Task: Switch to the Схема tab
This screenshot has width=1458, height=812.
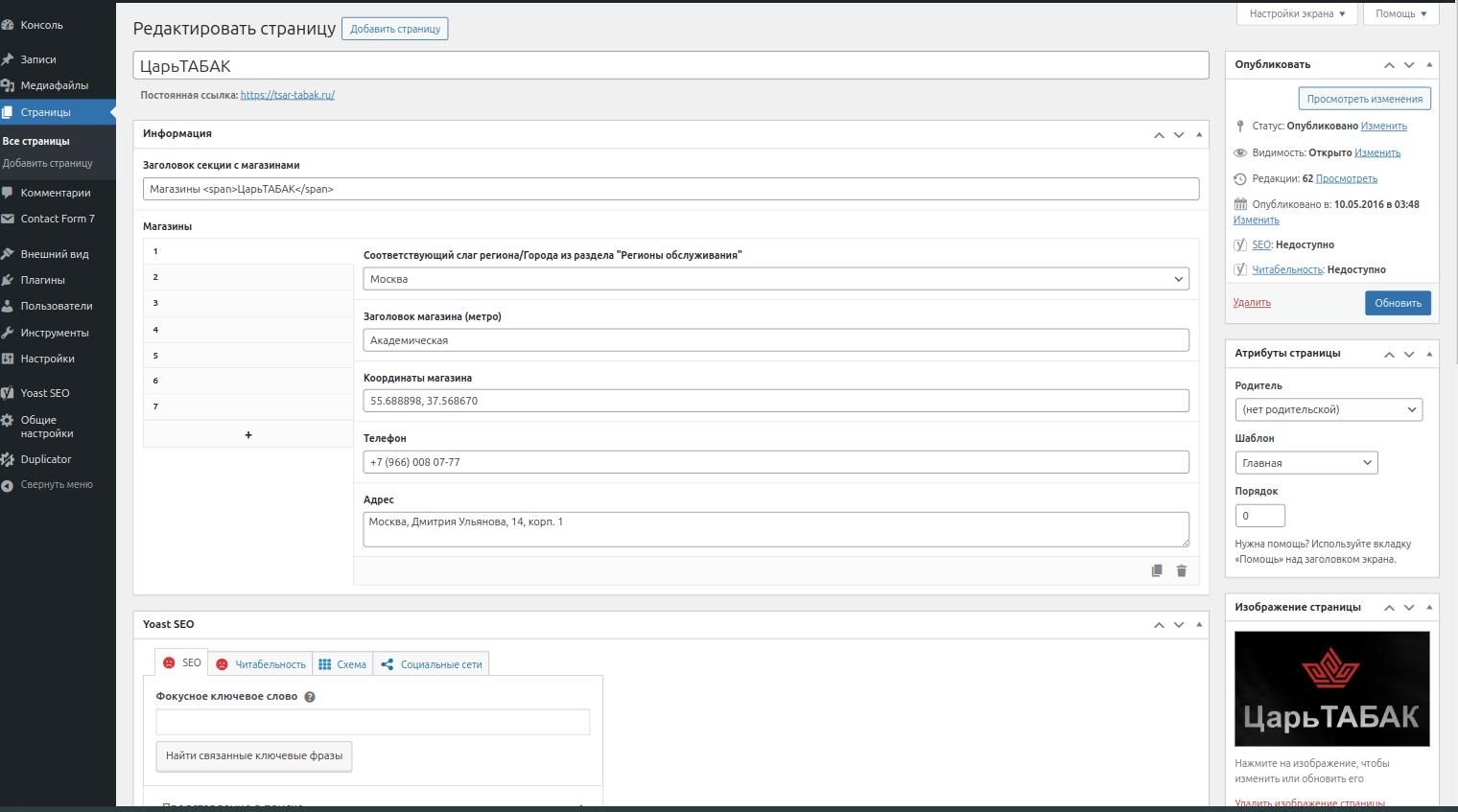Action: [x=342, y=663]
